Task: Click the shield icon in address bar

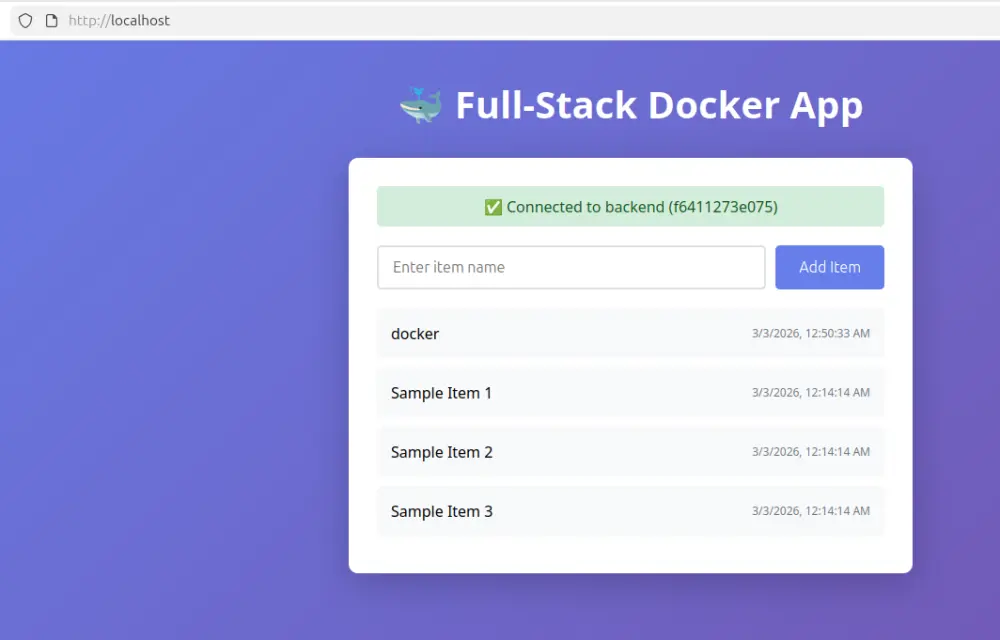Action: click(x=25, y=20)
